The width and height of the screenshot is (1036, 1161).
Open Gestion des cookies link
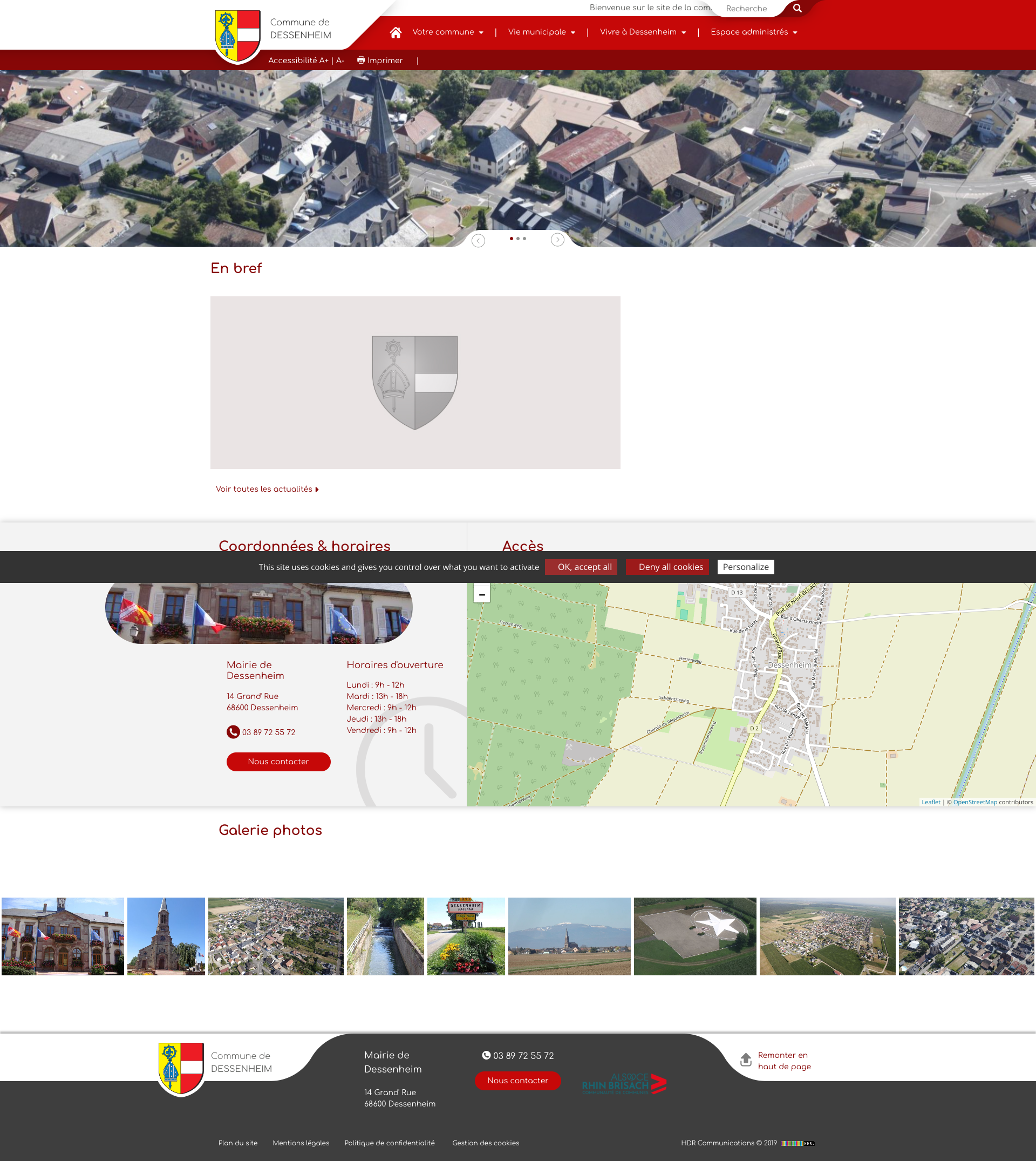[x=486, y=1143]
